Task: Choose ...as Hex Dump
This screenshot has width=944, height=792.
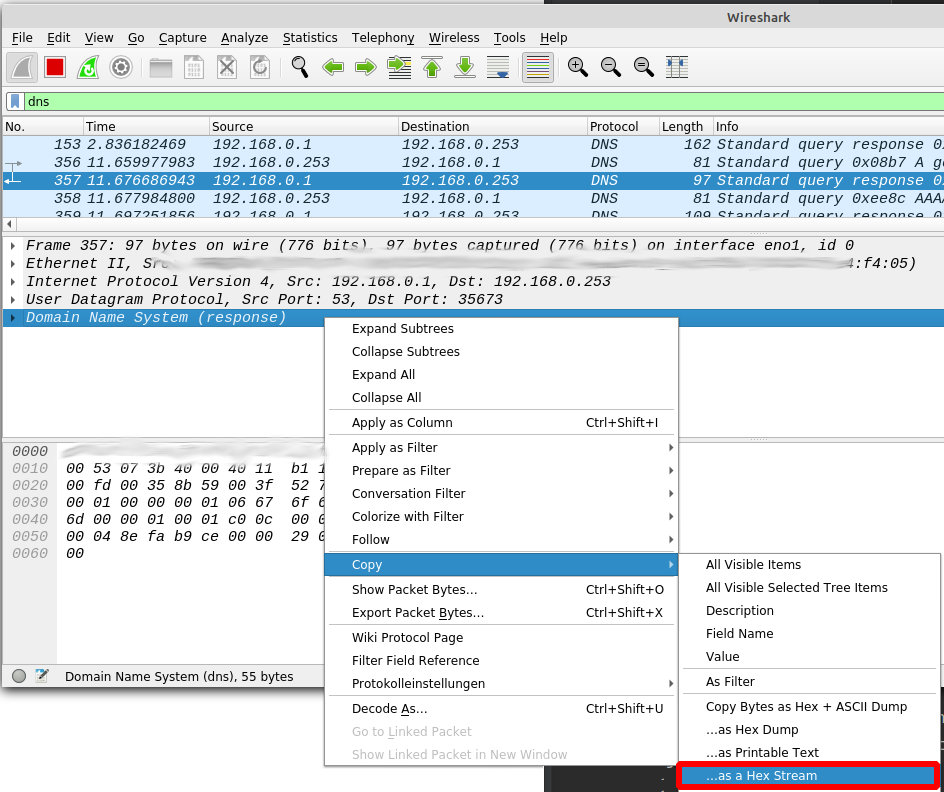Action: pos(810,729)
